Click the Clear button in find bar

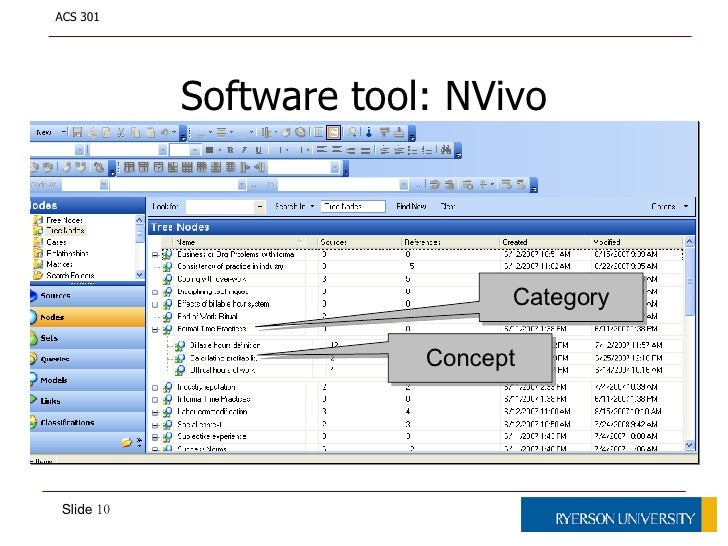pos(447,206)
